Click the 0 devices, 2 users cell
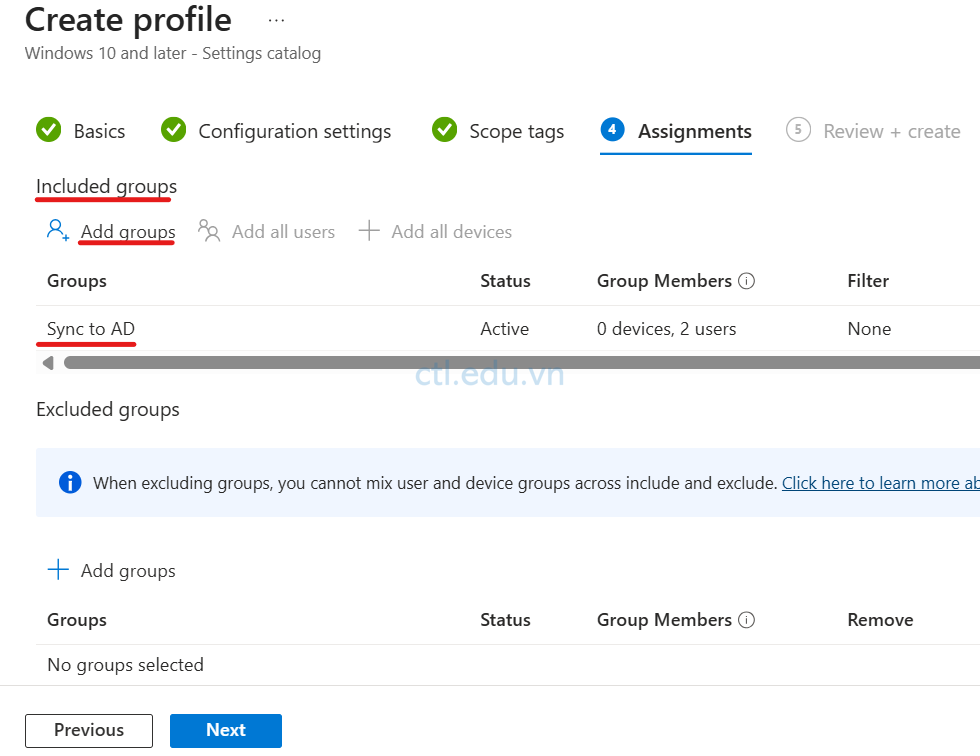Screen dimensions: 980x756 [666, 329]
